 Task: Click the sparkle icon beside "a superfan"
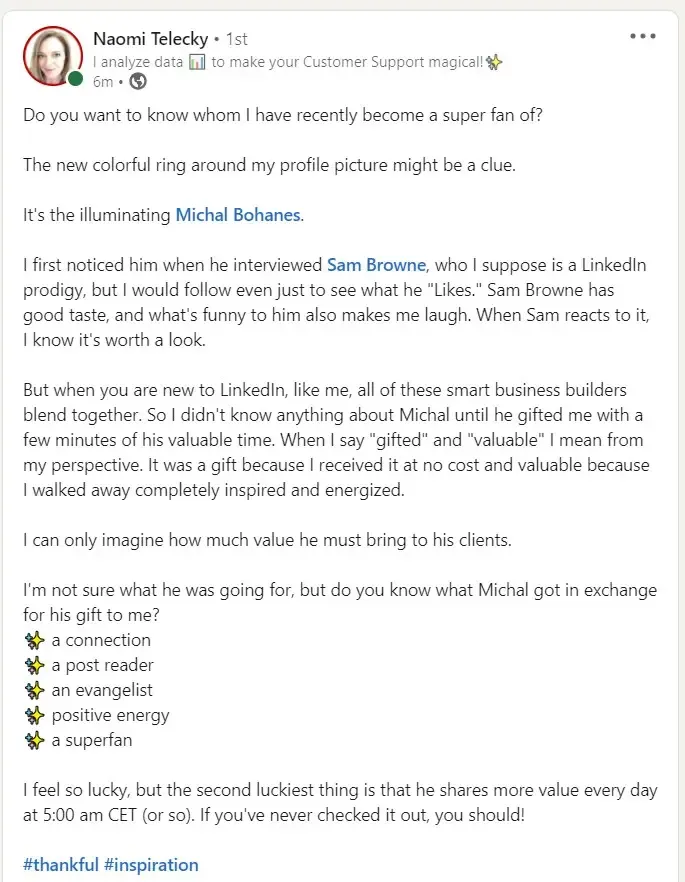pos(34,740)
